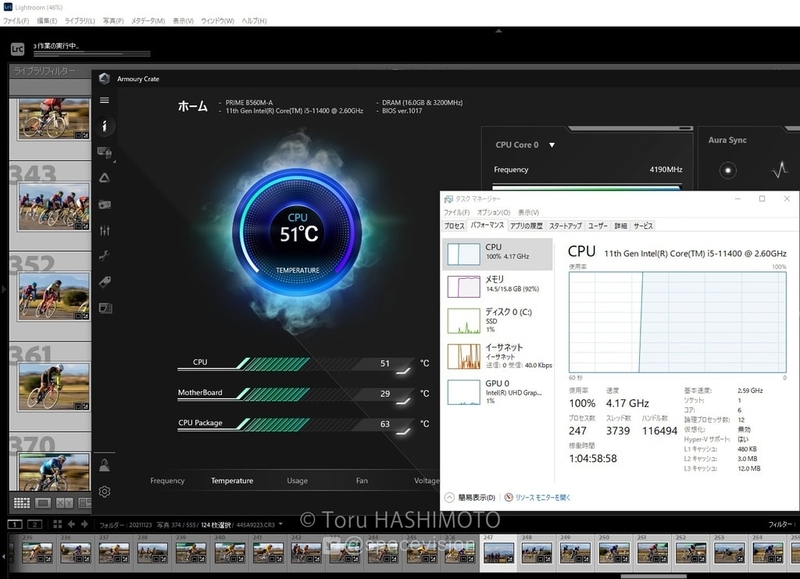Select Usage tab in Armoury Crate
800x579 pixels.
[x=297, y=481]
